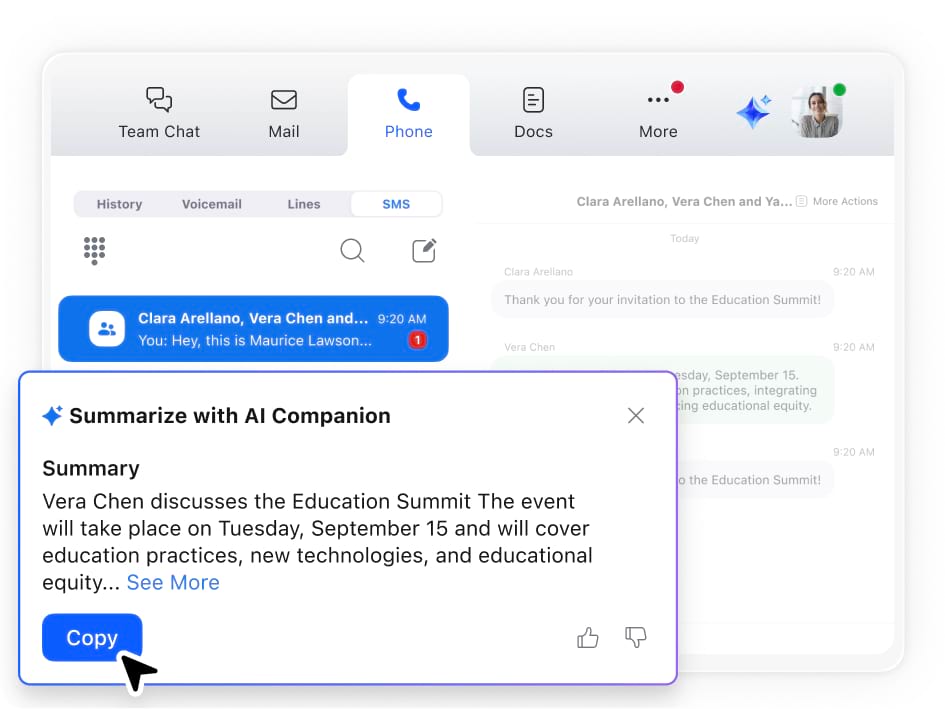Screen dimensions: 945x709
Task: Open the user profile avatar
Action: tap(816, 112)
